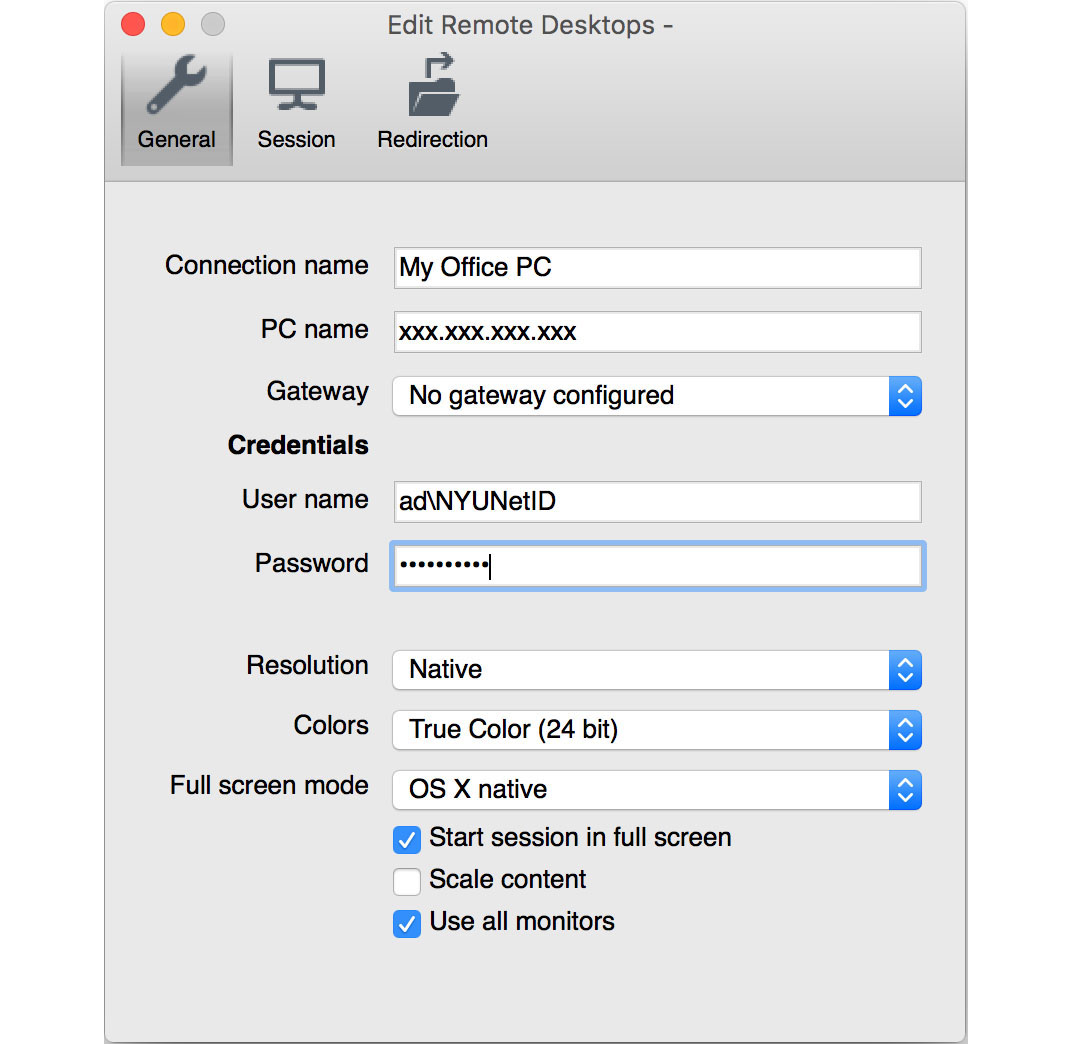Click the Connection name text field
This screenshot has height=1044, width=1073.
[x=657, y=268]
